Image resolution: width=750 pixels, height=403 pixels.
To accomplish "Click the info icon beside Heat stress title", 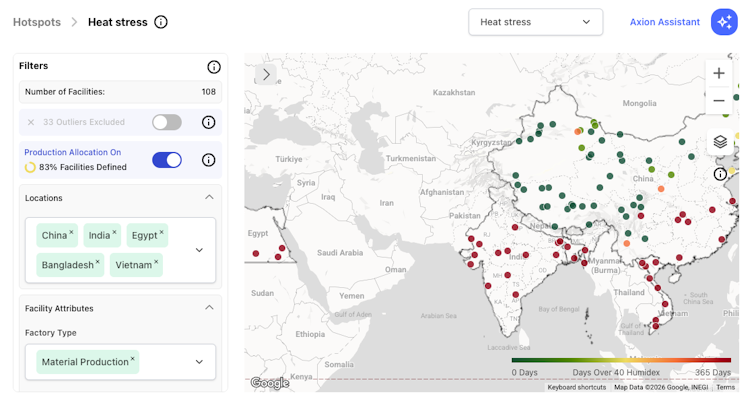I will 161,22.
